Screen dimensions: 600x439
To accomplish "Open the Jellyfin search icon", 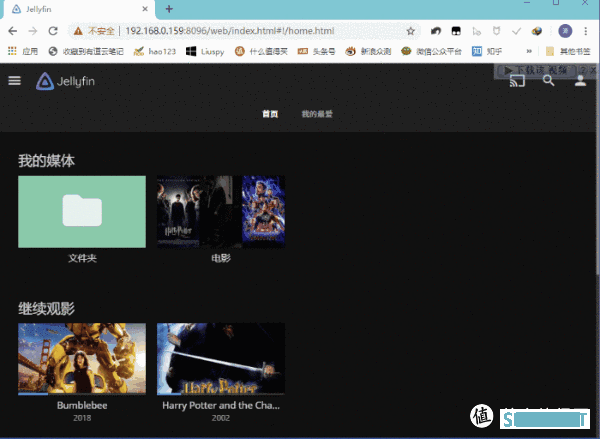I will (x=548, y=81).
